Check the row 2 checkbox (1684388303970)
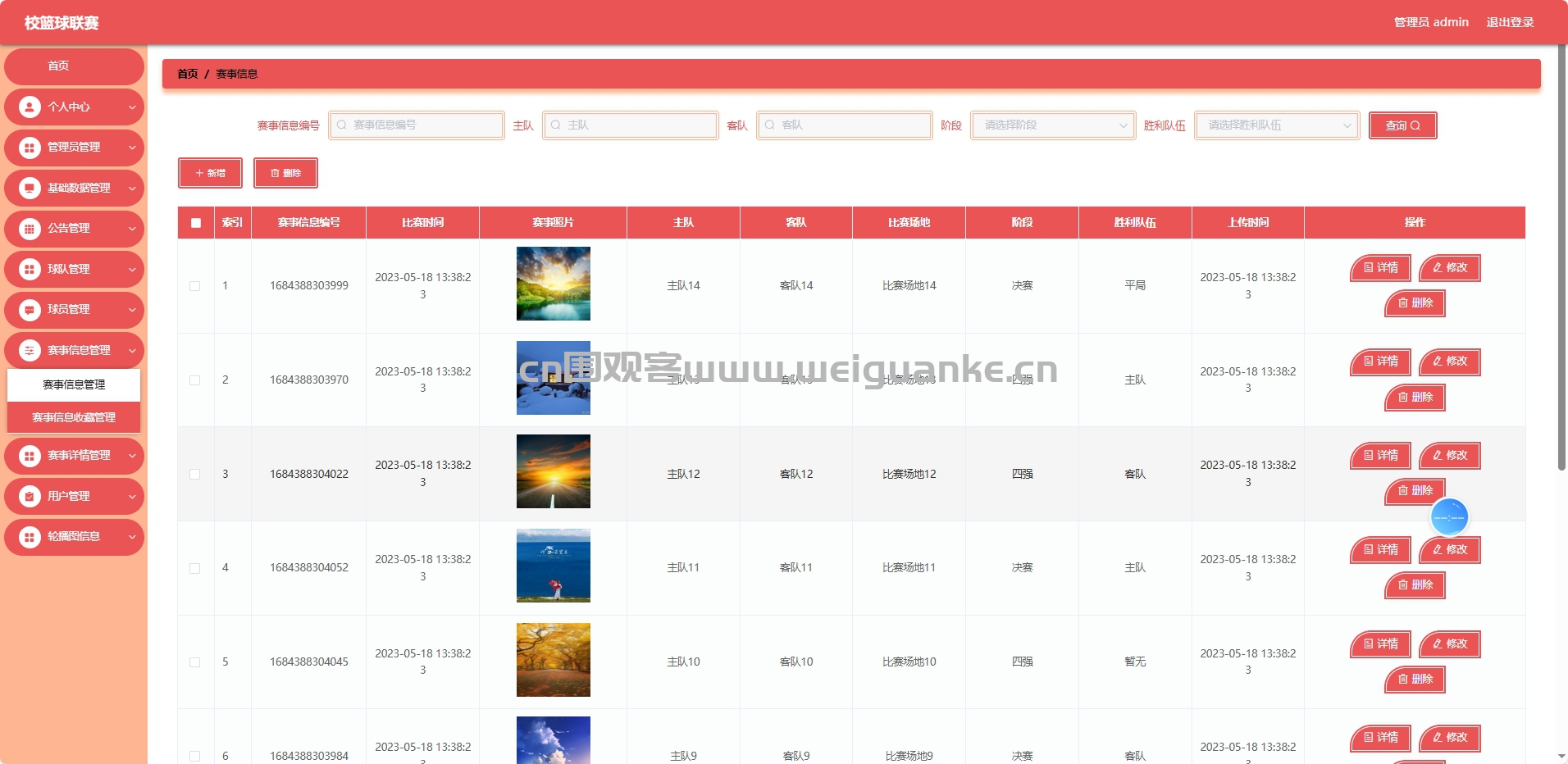This screenshot has width=1568, height=764. tap(195, 380)
